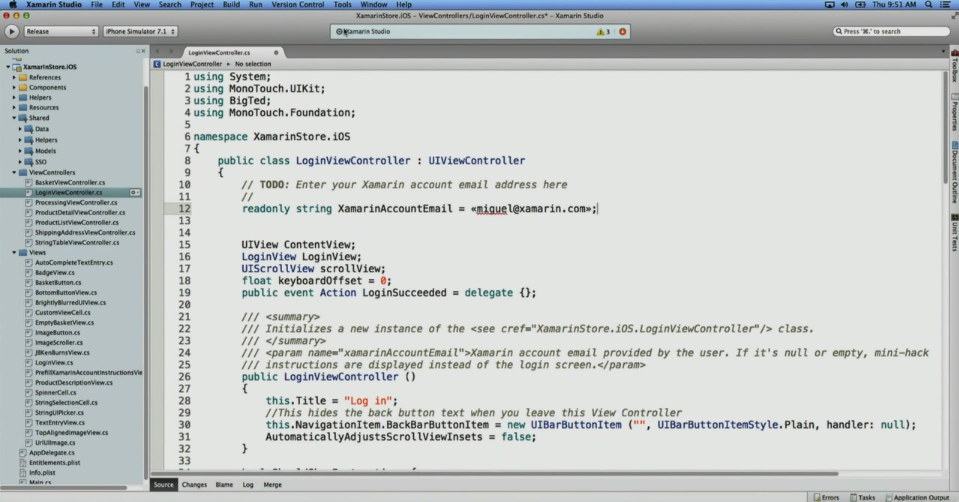
Task: Open the Release configuration dropdown
Action: pos(61,31)
